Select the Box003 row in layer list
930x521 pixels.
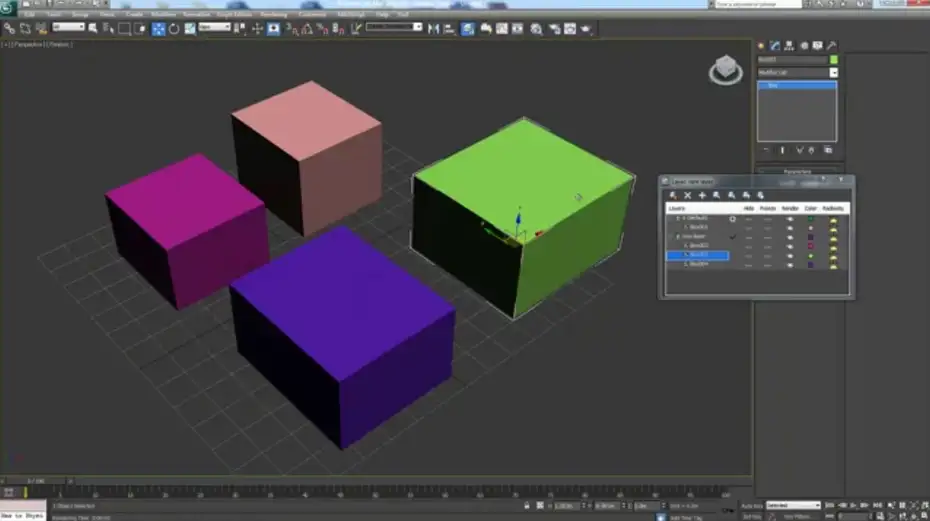698,255
